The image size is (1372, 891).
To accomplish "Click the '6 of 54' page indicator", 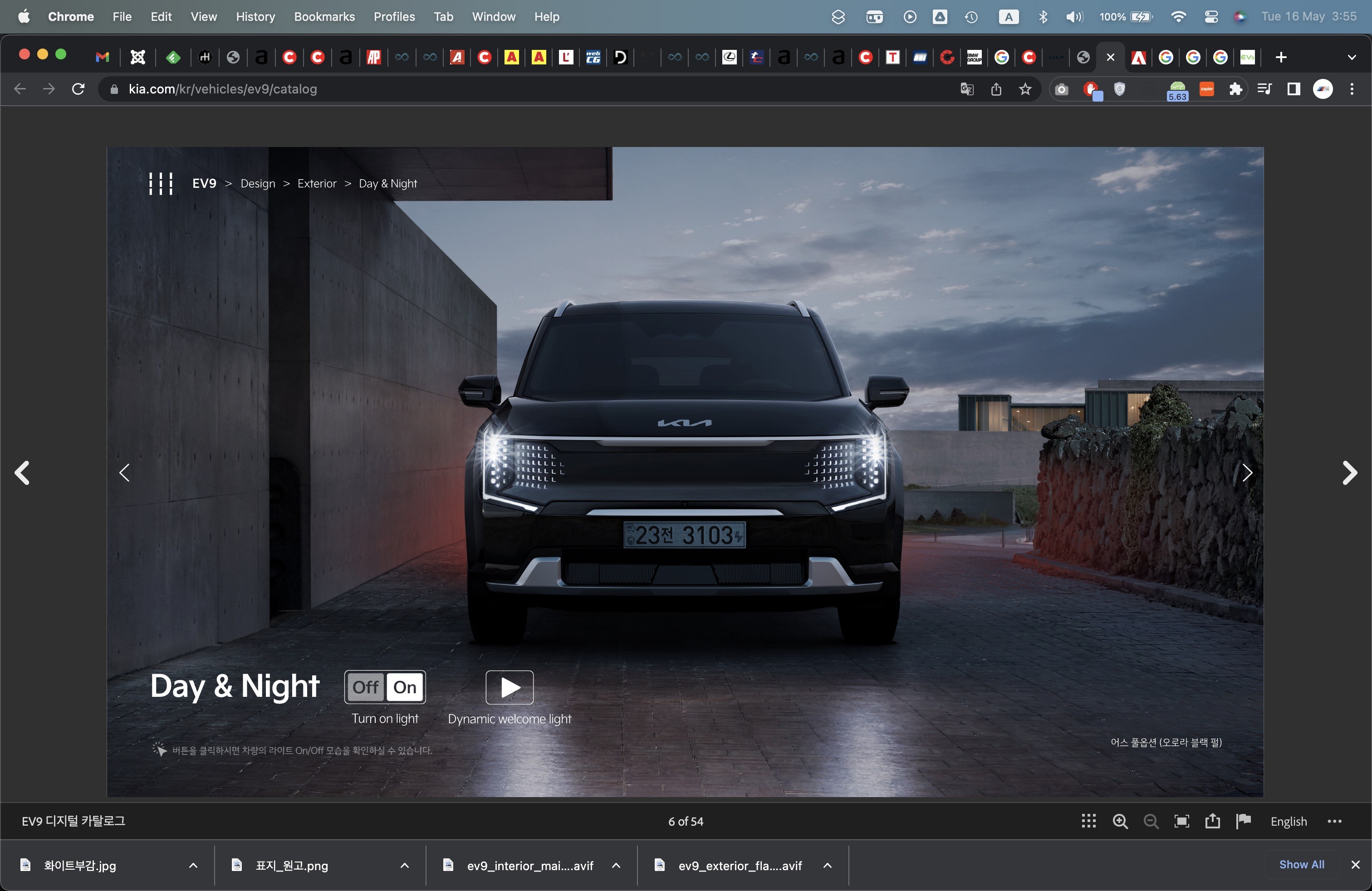I will click(686, 821).
